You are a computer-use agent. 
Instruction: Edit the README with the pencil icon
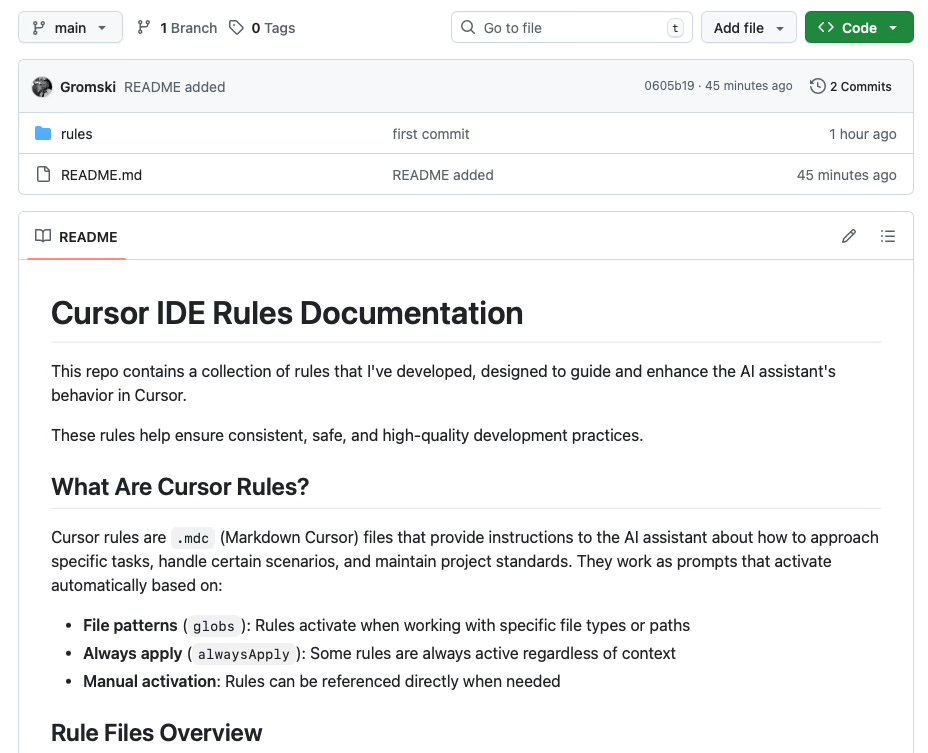point(849,236)
